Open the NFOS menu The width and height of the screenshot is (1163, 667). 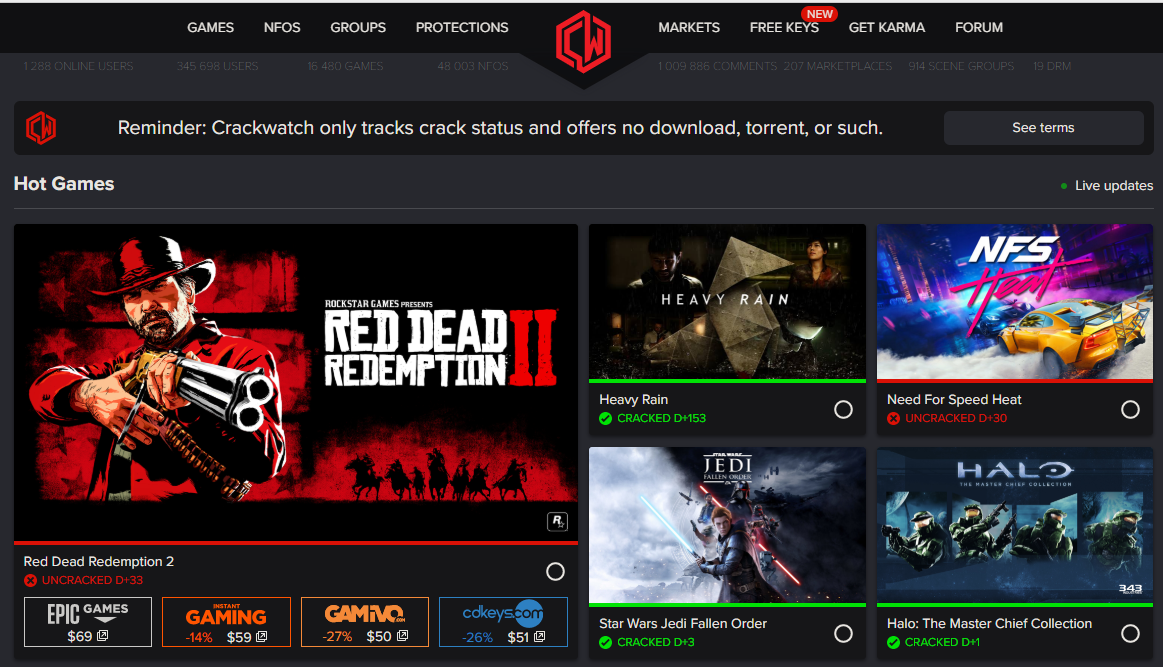coord(282,27)
